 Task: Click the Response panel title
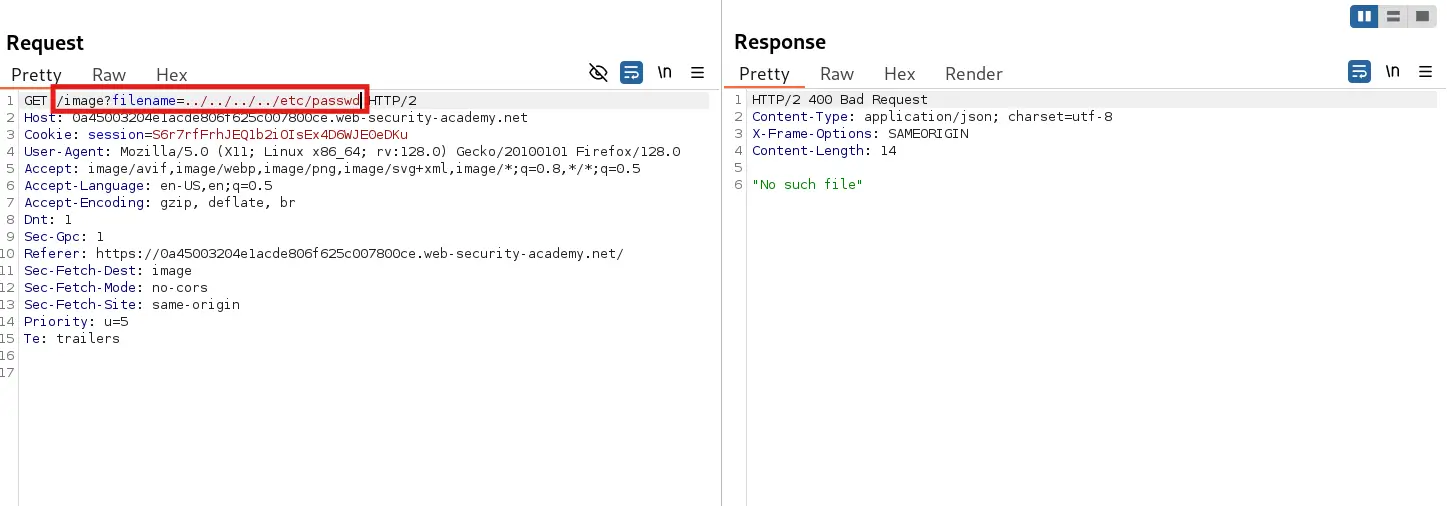click(x=780, y=42)
